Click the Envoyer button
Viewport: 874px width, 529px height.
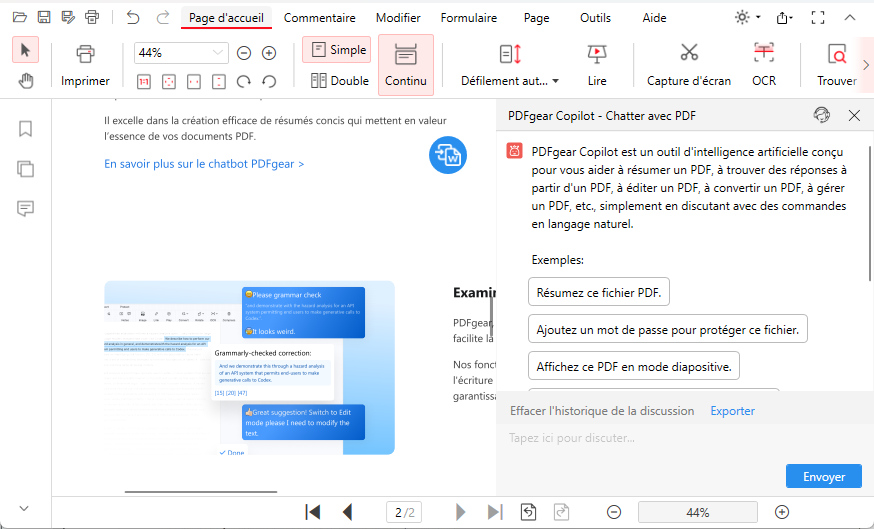click(824, 477)
